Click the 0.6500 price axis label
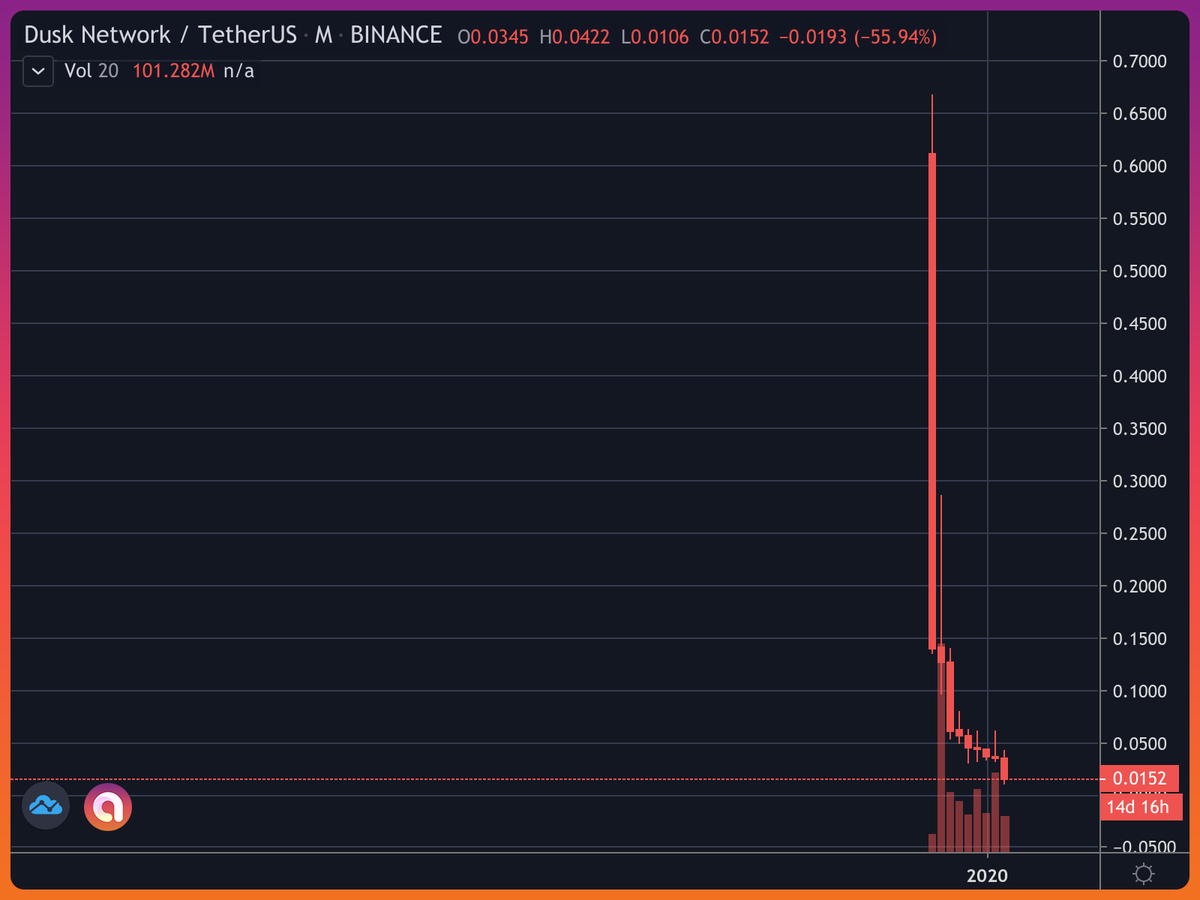This screenshot has height=900, width=1200. coord(1140,114)
